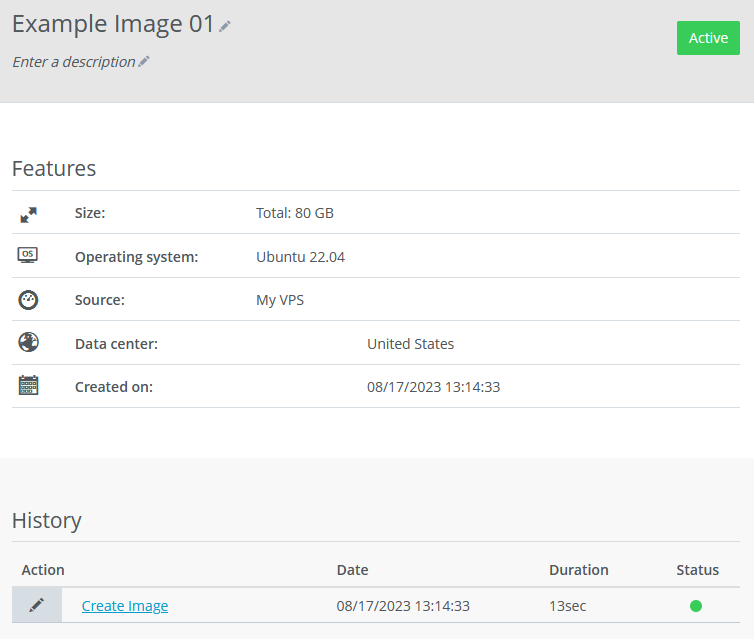Click the Status column header
The height and width of the screenshot is (639, 754).
pyautogui.click(x=697, y=570)
